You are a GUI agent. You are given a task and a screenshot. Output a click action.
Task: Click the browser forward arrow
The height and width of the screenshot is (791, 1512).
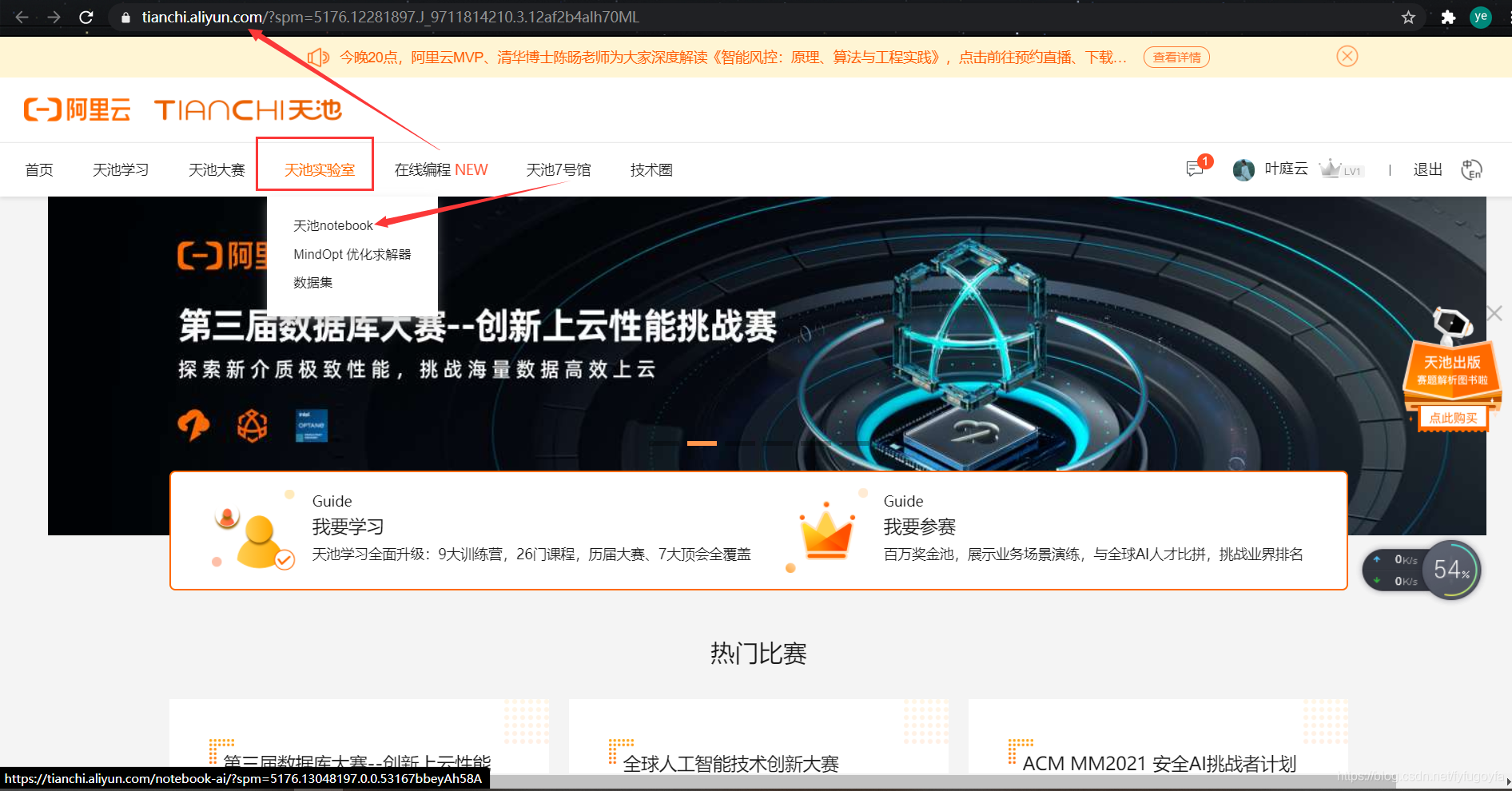pyautogui.click(x=54, y=17)
